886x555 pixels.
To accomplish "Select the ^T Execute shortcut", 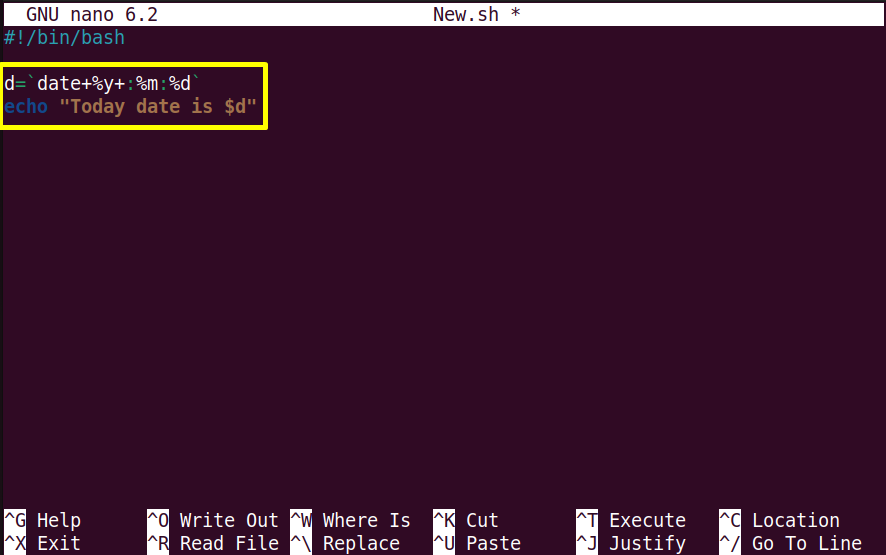I will 631,520.
